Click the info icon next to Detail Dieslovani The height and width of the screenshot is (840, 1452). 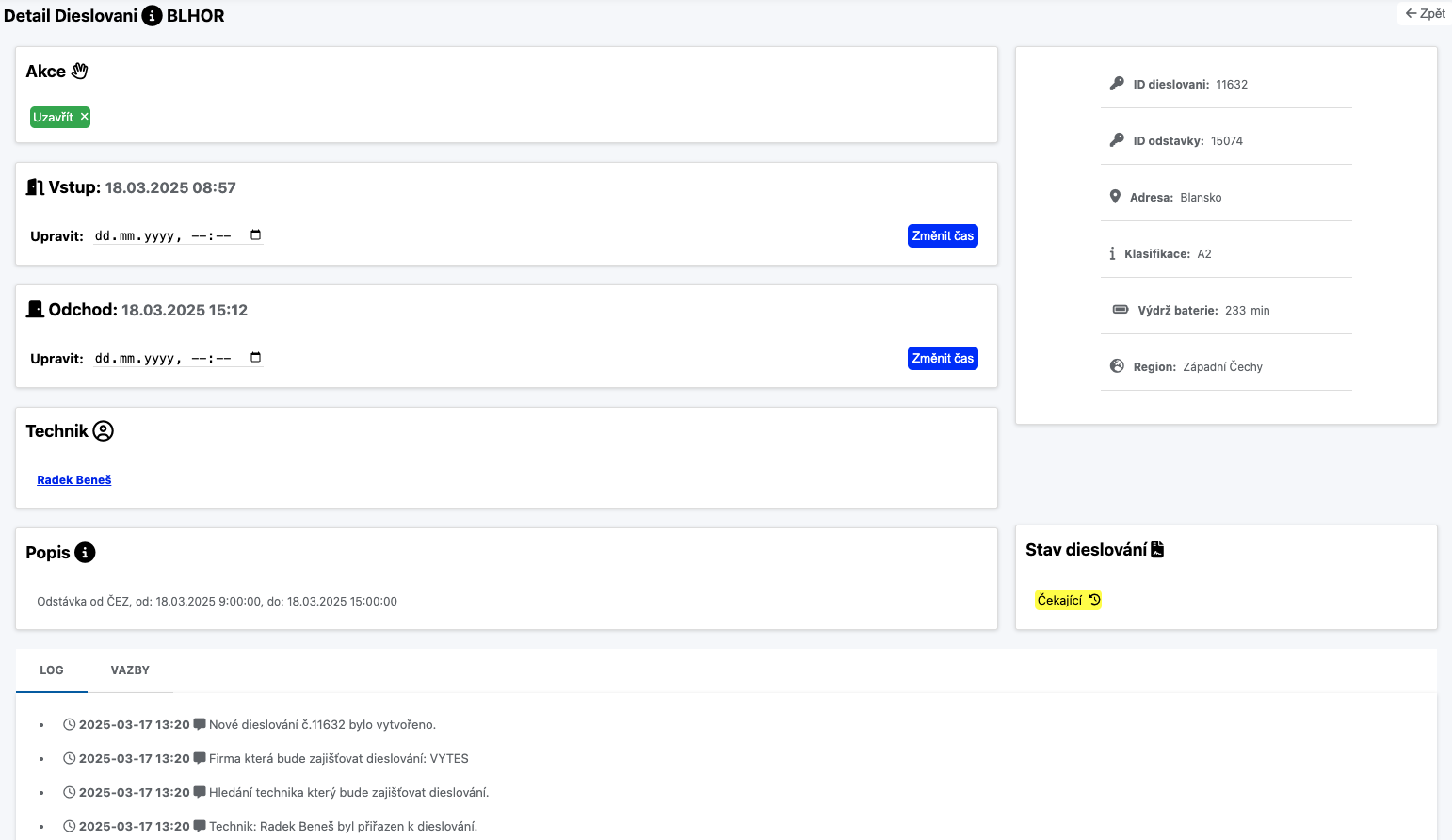click(152, 16)
